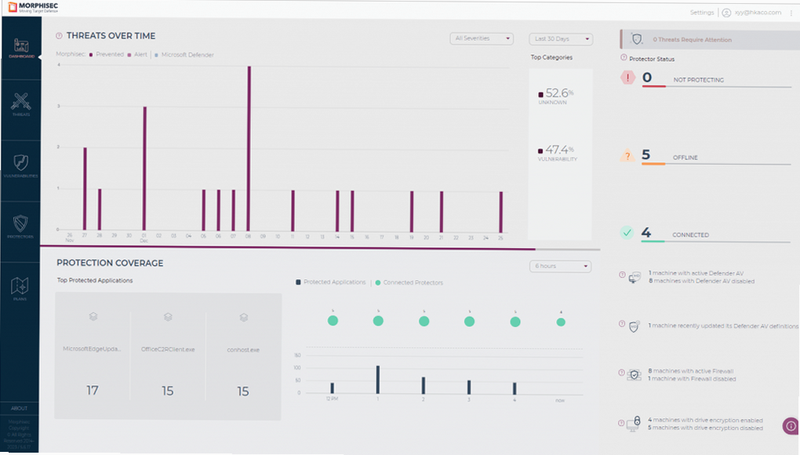The width and height of the screenshot is (800, 455).
Task: Click the drive encryption lock icon
Action: (x=634, y=423)
